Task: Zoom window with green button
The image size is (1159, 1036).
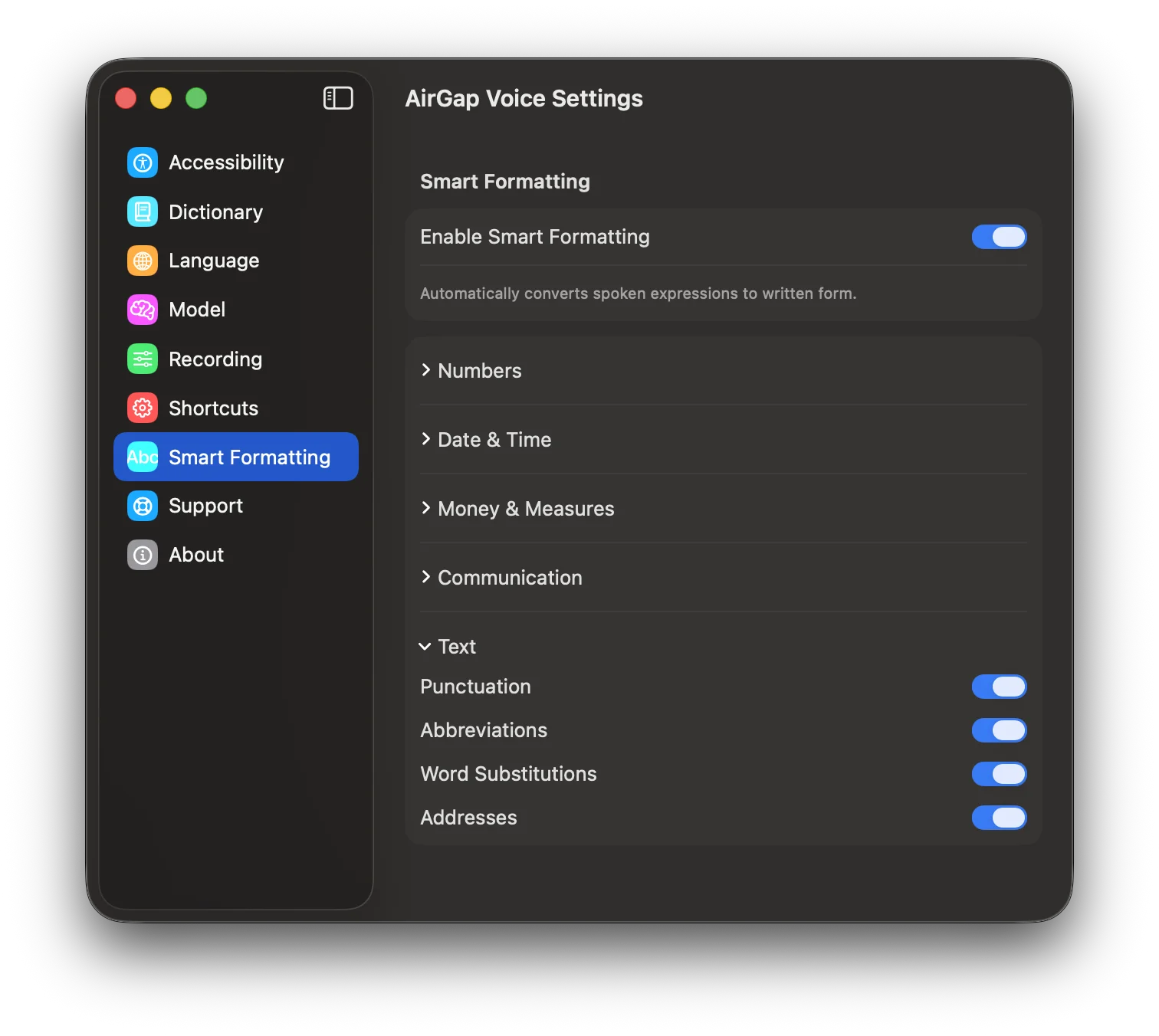Action: 196,98
